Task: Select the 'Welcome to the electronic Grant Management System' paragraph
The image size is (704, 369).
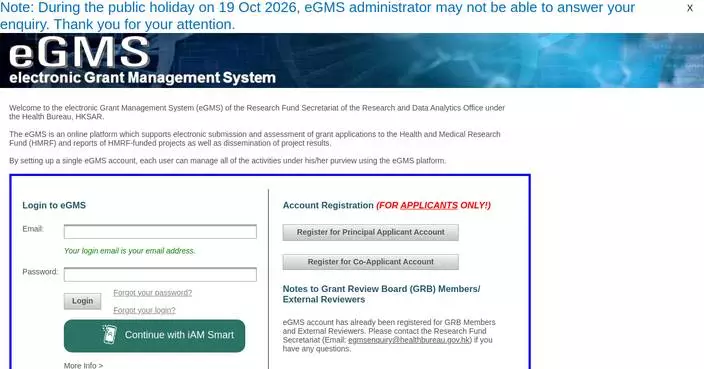Action: [x=257, y=112]
